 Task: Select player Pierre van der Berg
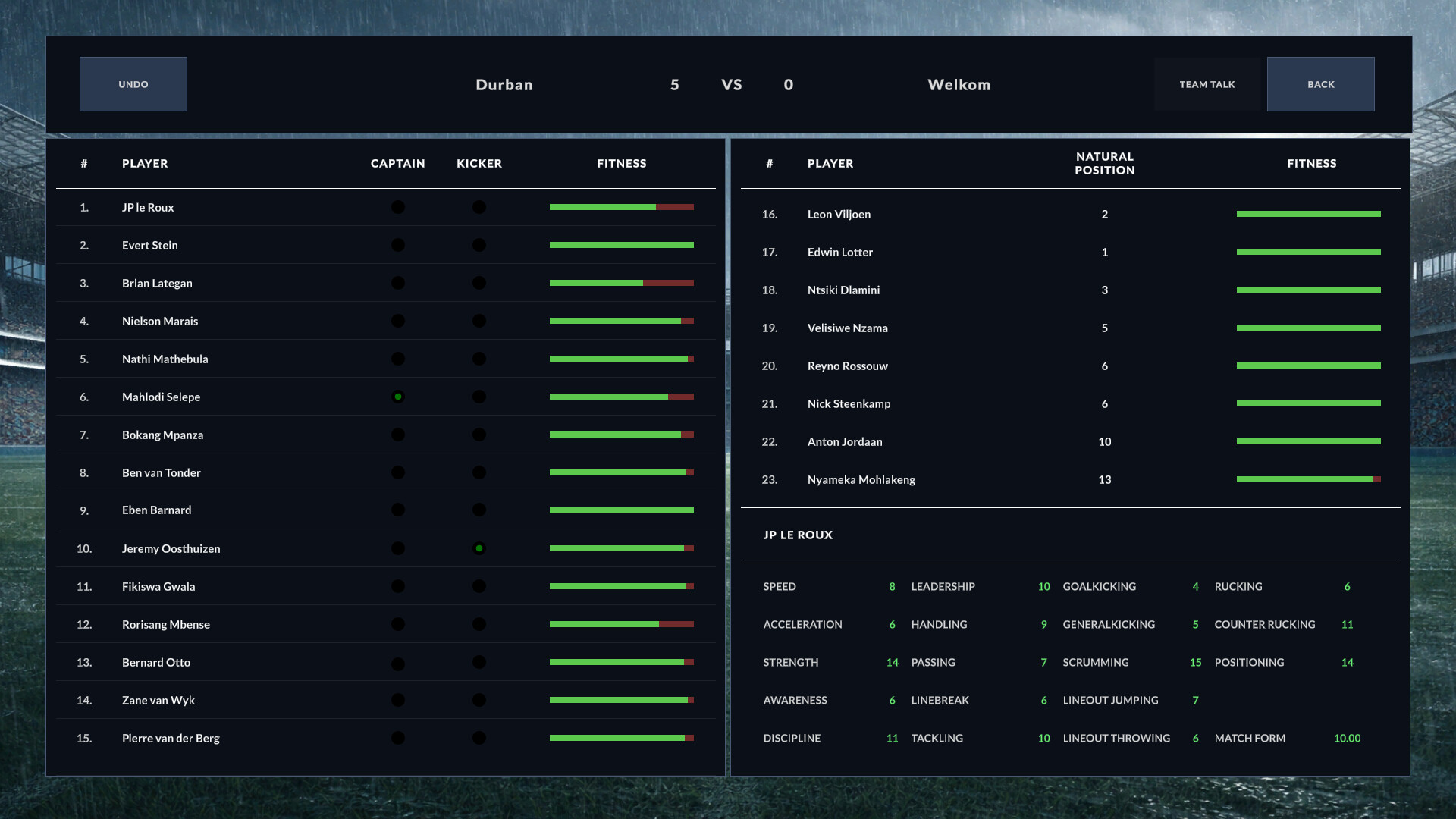[x=171, y=738]
